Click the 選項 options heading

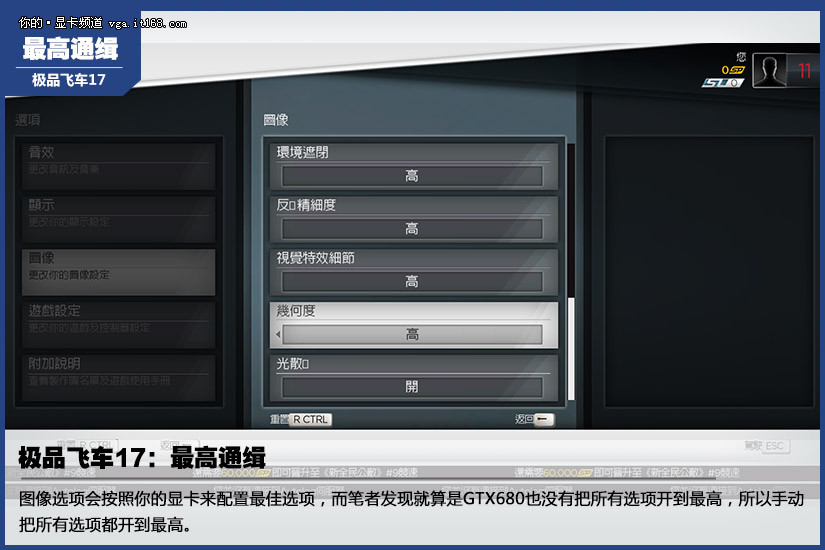tap(27, 120)
